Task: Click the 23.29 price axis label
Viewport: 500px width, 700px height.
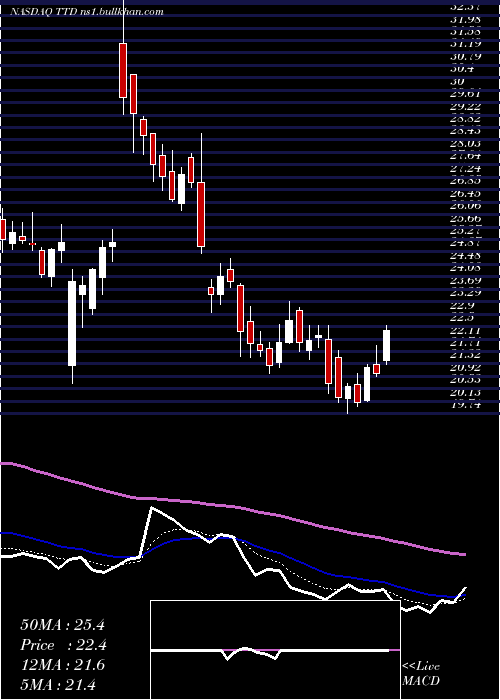Action: point(465,293)
